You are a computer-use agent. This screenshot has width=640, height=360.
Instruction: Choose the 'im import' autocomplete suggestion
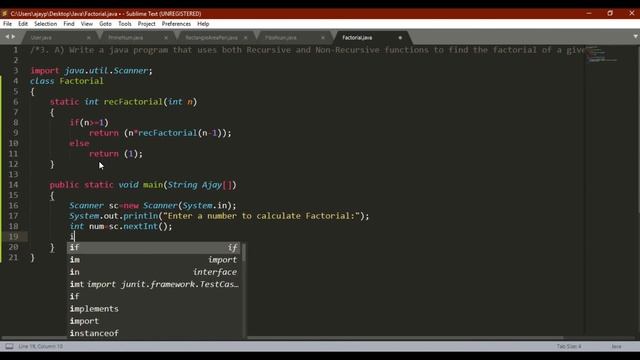coord(153,260)
